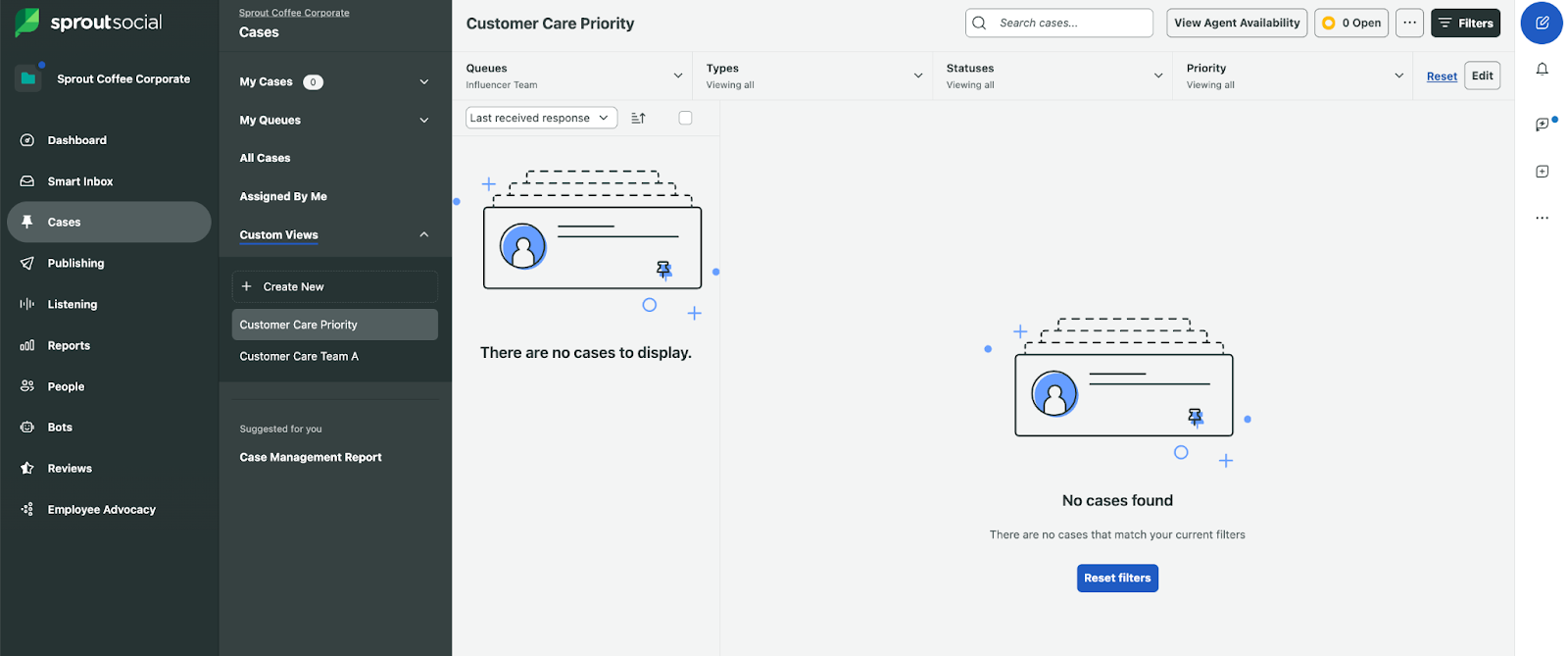Open the Smart Inbox section
This screenshot has height=656, width=1568.
[x=80, y=181]
